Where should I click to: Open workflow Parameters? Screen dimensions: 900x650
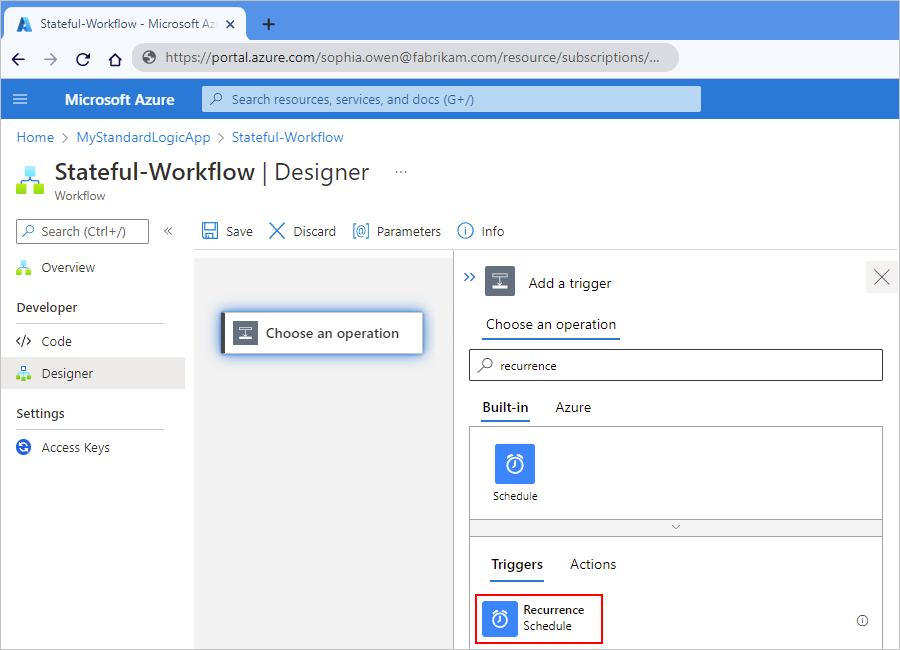click(x=397, y=231)
